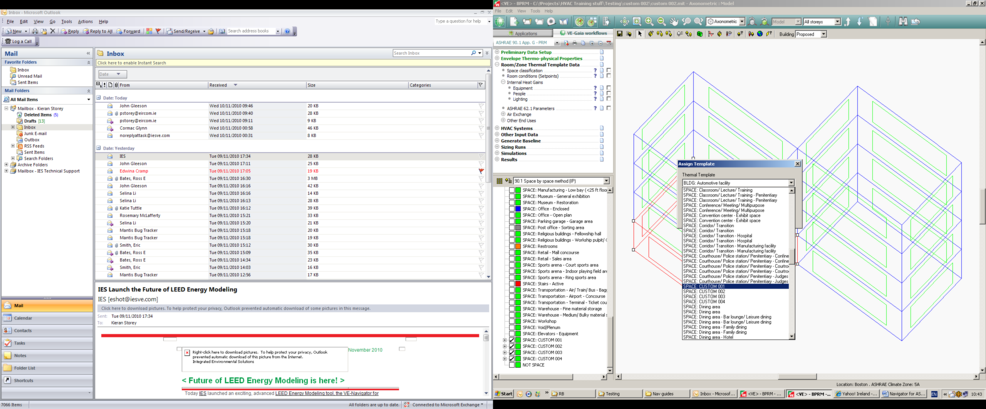
Task: Select the arrow pointer tool in VE toolbar
Action: pyautogui.click(x=640, y=34)
